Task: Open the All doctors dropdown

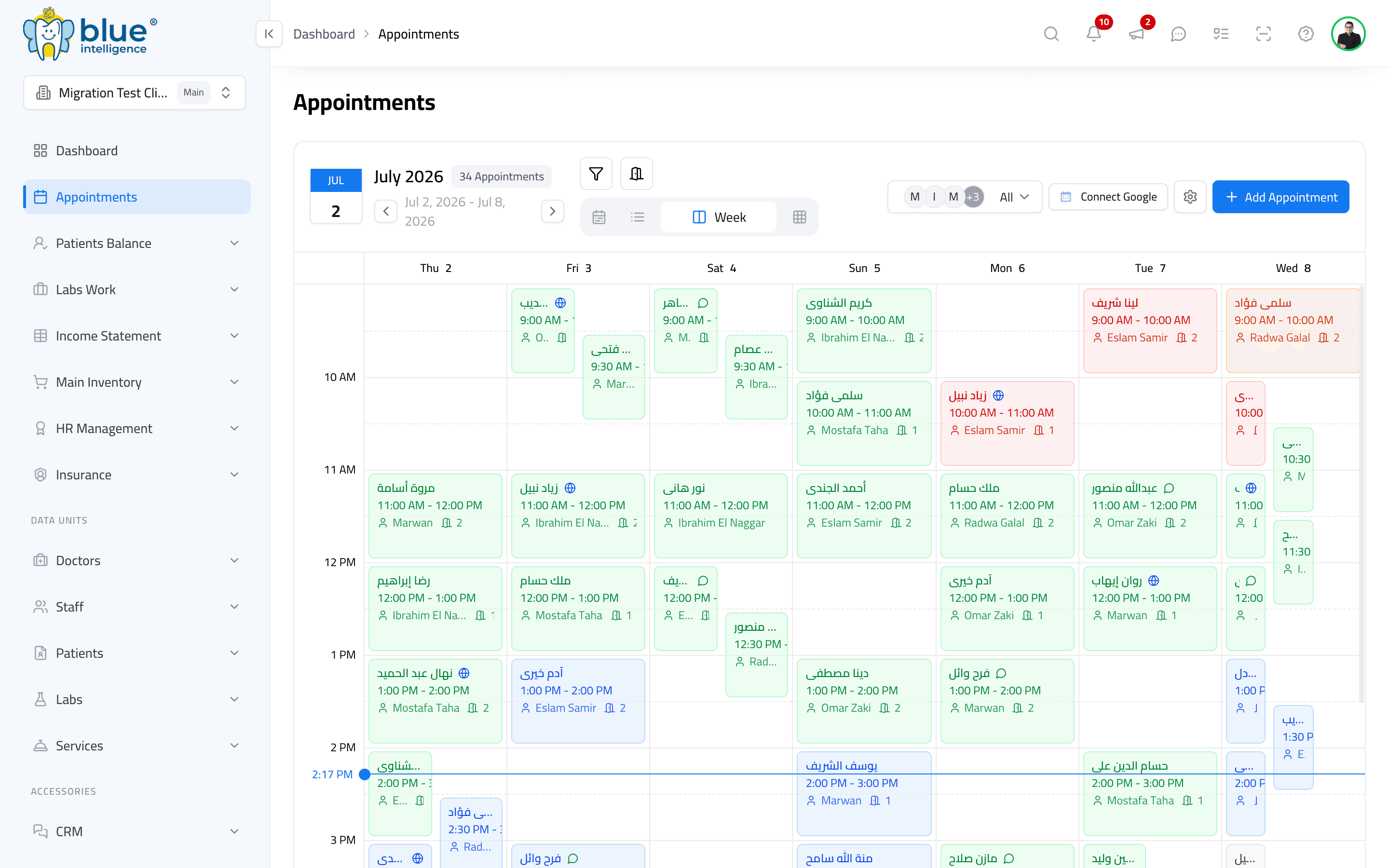Action: coord(1014,197)
